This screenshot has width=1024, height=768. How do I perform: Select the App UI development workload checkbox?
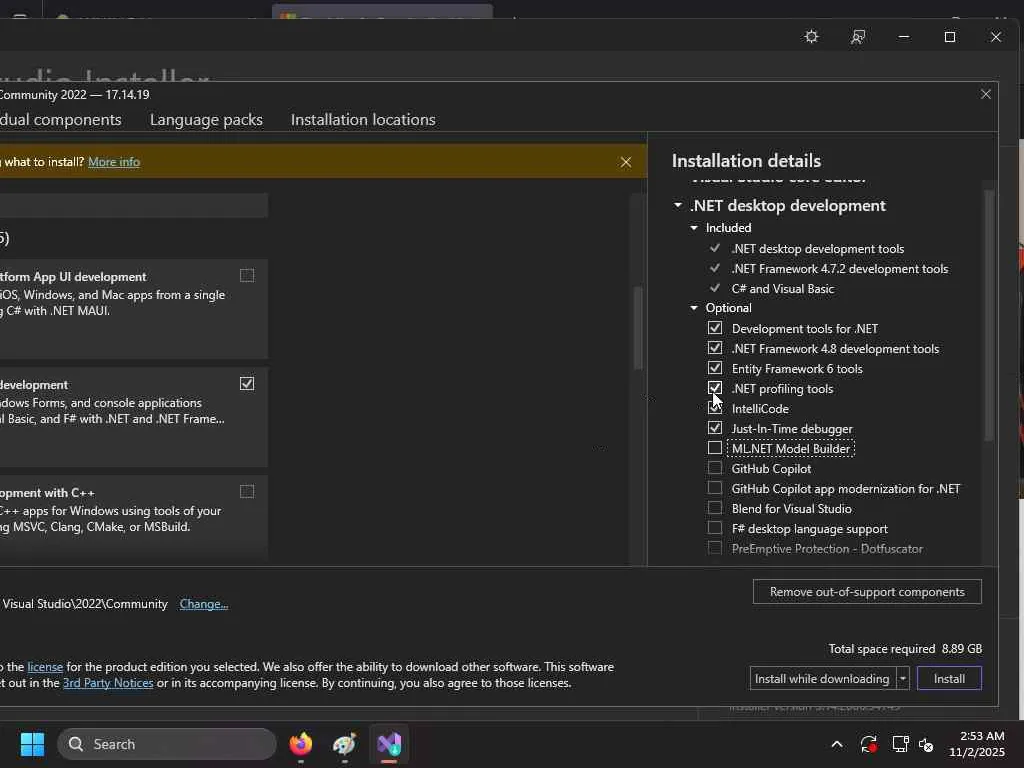click(x=247, y=276)
